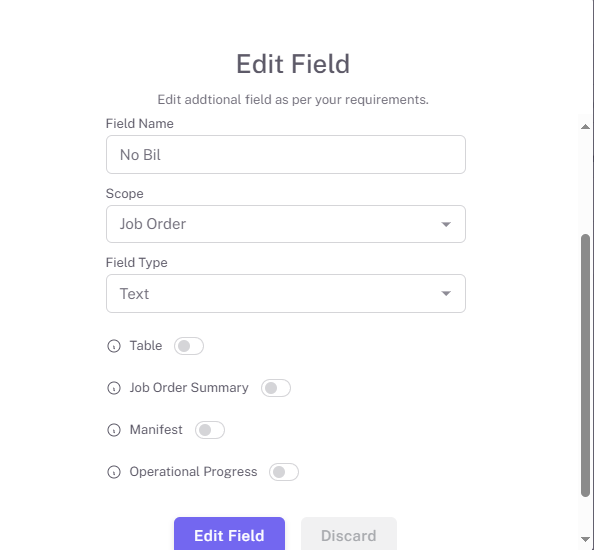Click the Scope dropdown caret arrow

tap(446, 224)
